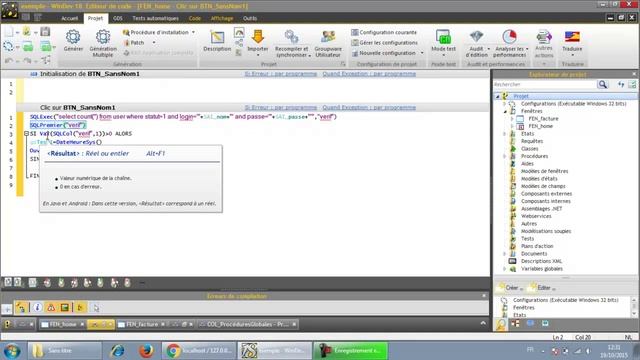
Task: Open Nouvelle configuration dropdown arrow
Action: click(x=422, y=53)
